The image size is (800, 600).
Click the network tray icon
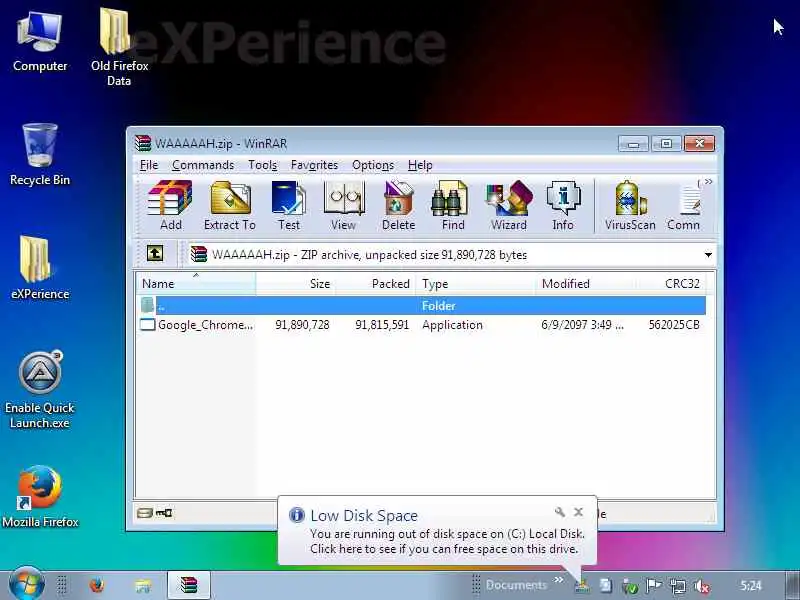[678, 586]
